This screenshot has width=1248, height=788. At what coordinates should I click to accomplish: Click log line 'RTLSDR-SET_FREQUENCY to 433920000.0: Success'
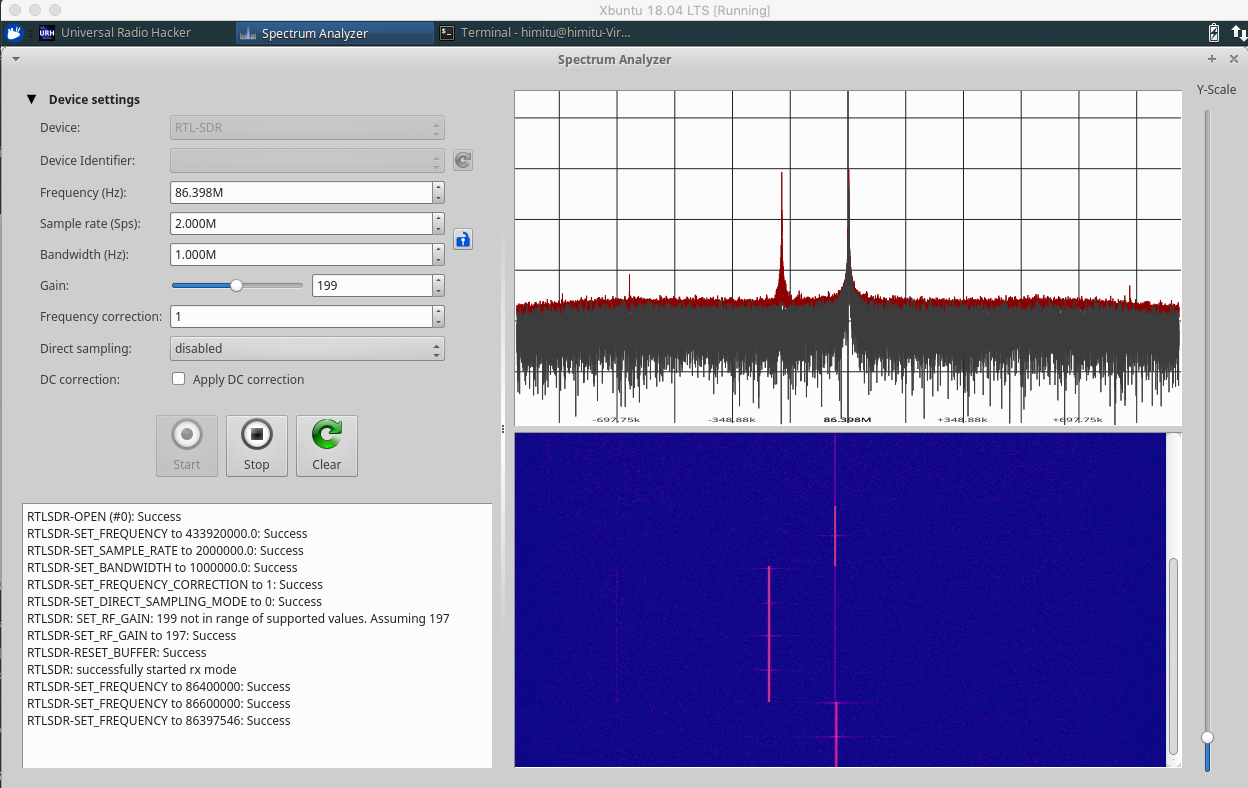167,534
